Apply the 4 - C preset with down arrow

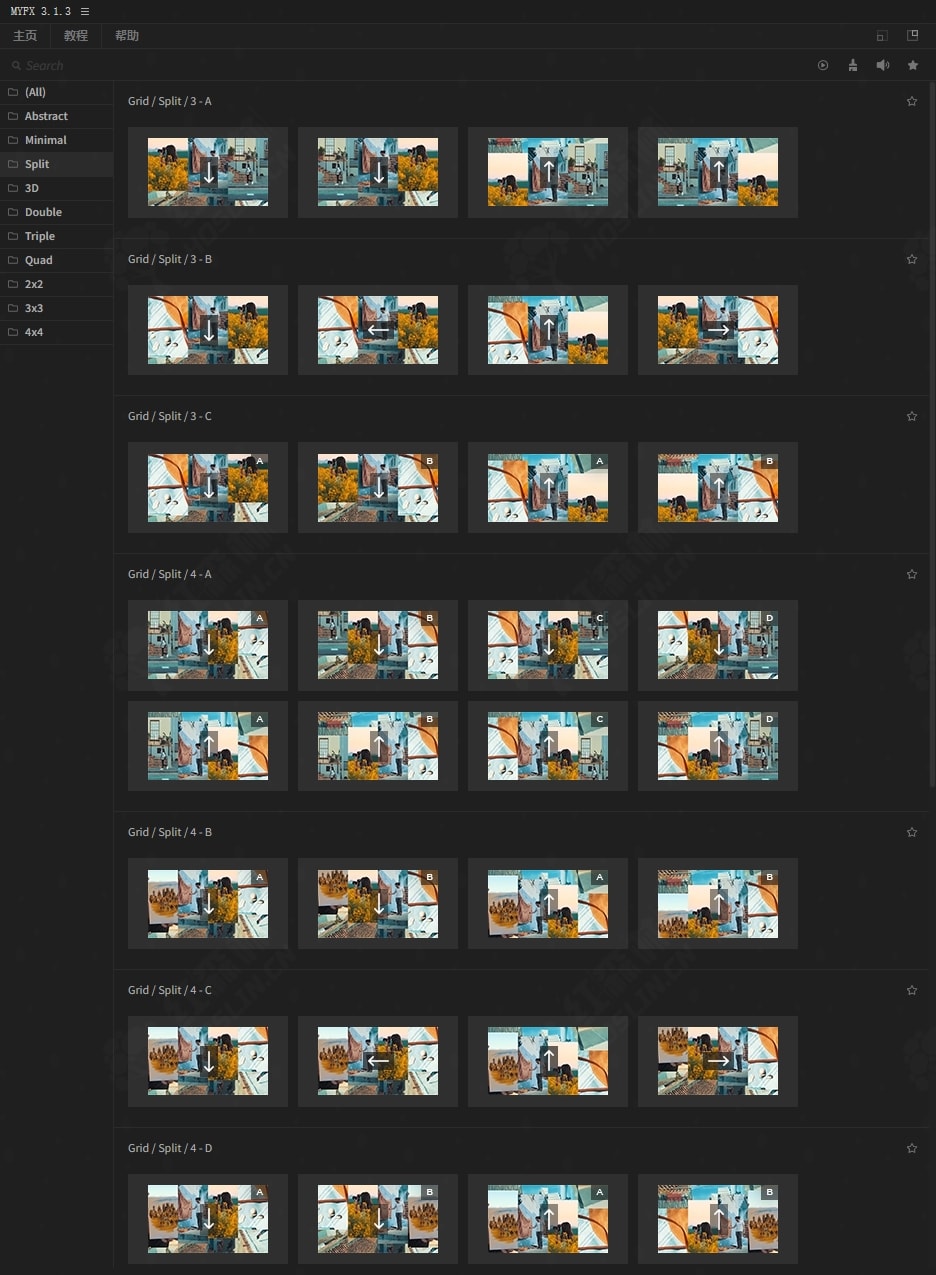(208, 1061)
